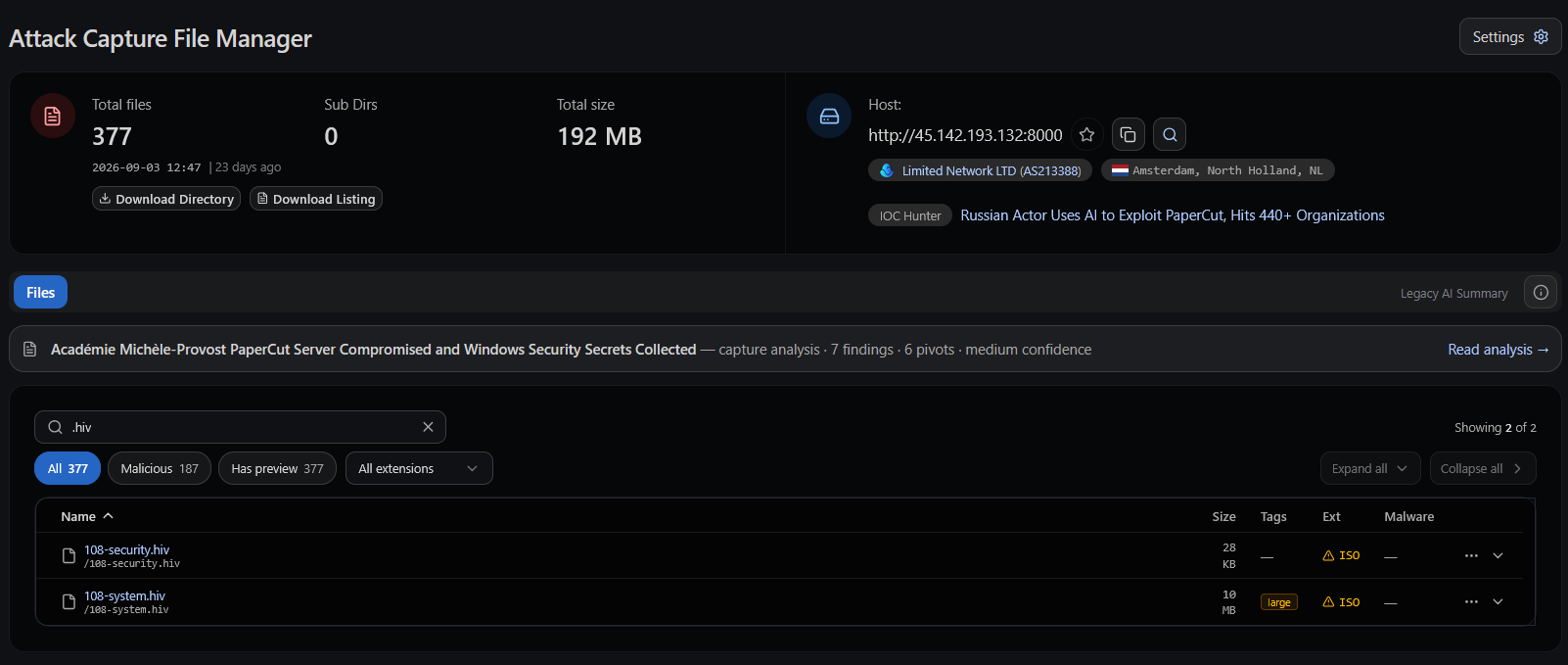Screen dimensions: 1568x665
Task: Click the file icon for 108-security.hiv
Action: coord(69,555)
